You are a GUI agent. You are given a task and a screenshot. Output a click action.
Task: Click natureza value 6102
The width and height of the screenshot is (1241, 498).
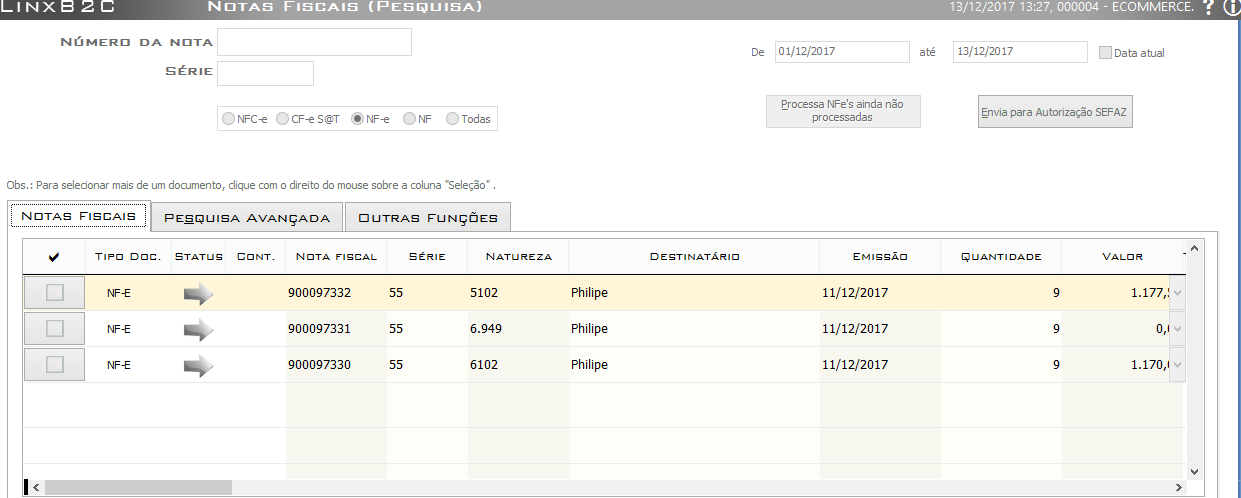484,365
